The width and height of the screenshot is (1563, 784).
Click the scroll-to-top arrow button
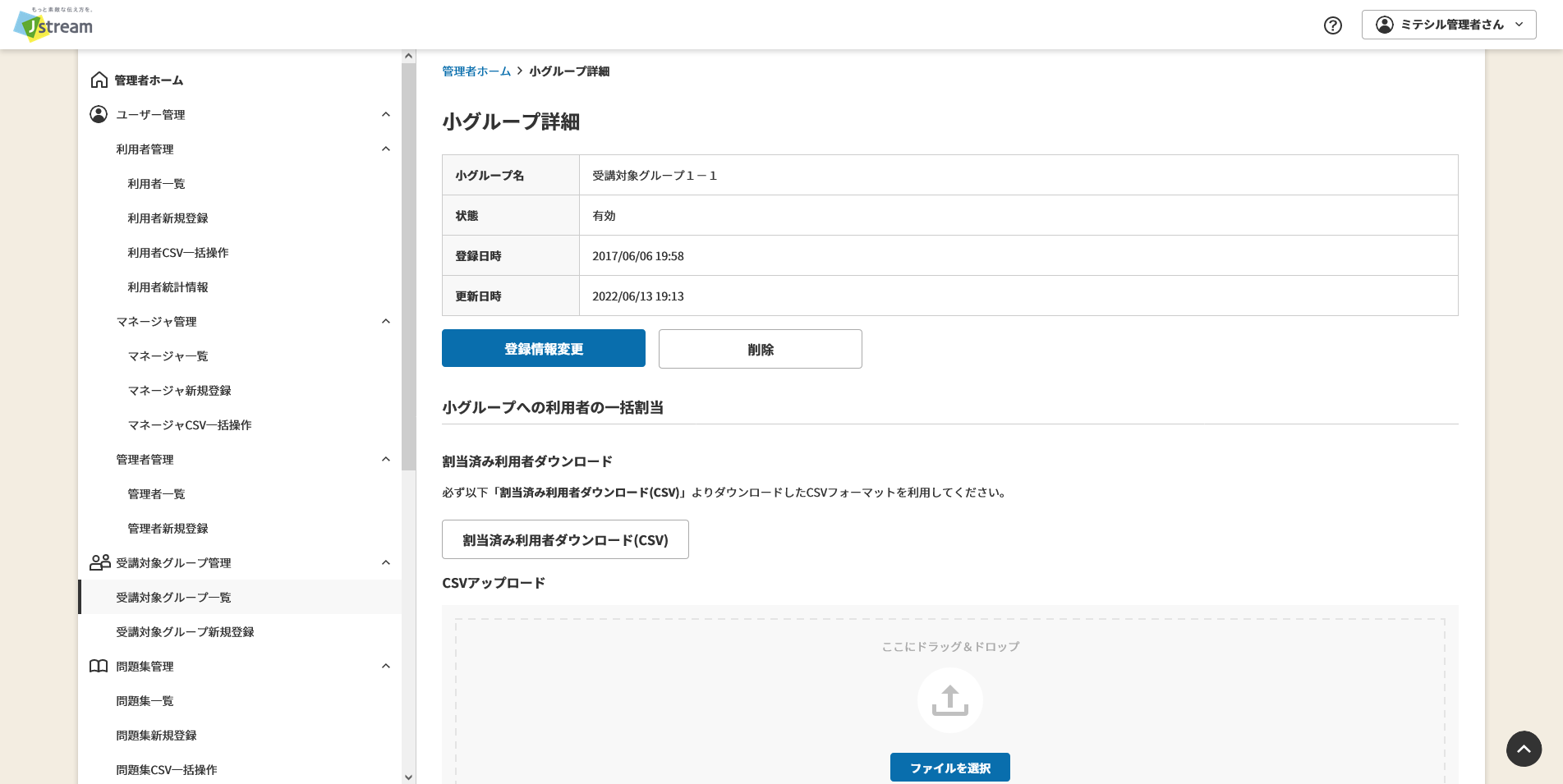coord(1524,749)
